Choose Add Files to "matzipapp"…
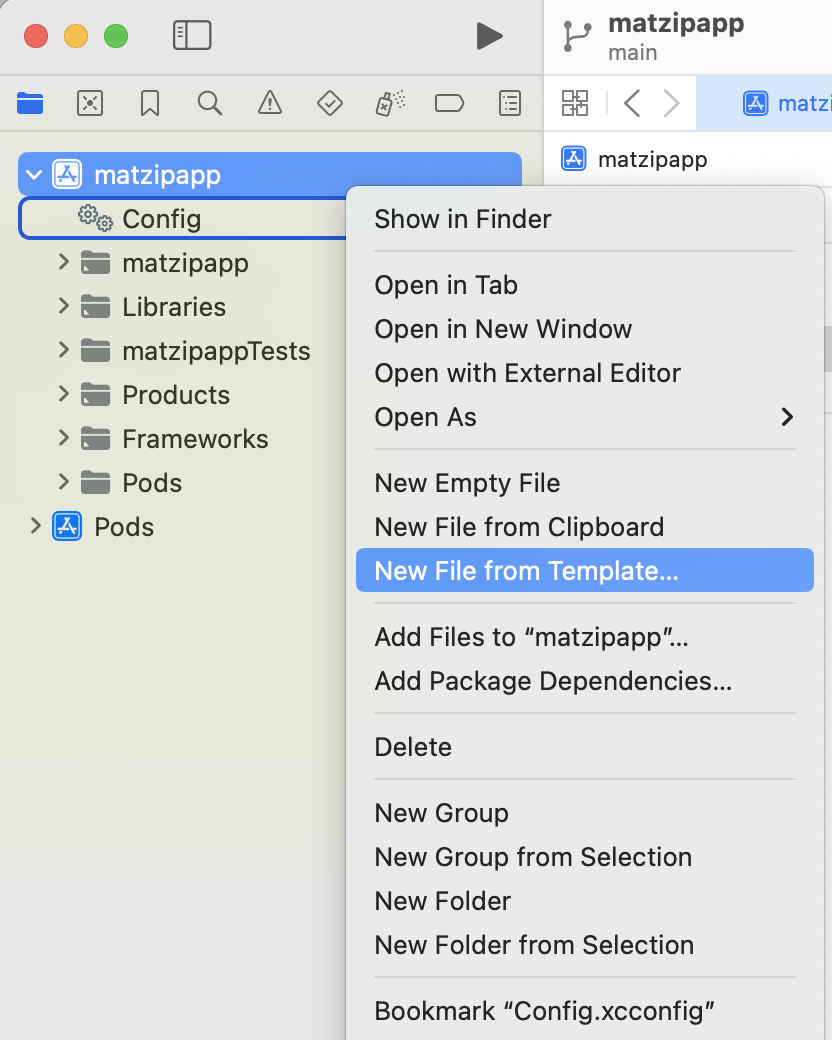The width and height of the screenshot is (832, 1040). pyautogui.click(x=585, y=637)
